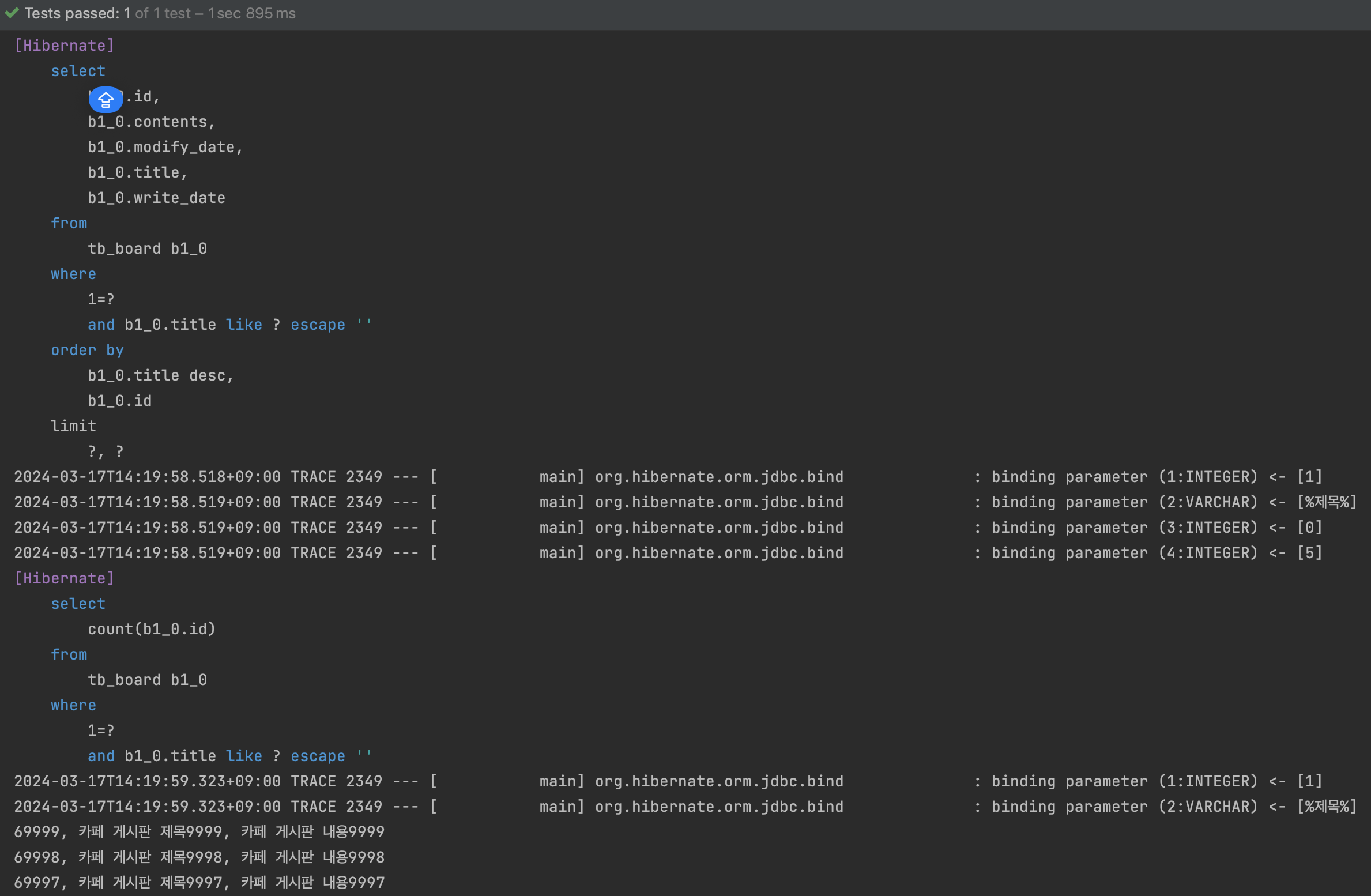Click the result row starting with 69999
The width and height of the screenshot is (1371, 896).
tap(199, 832)
